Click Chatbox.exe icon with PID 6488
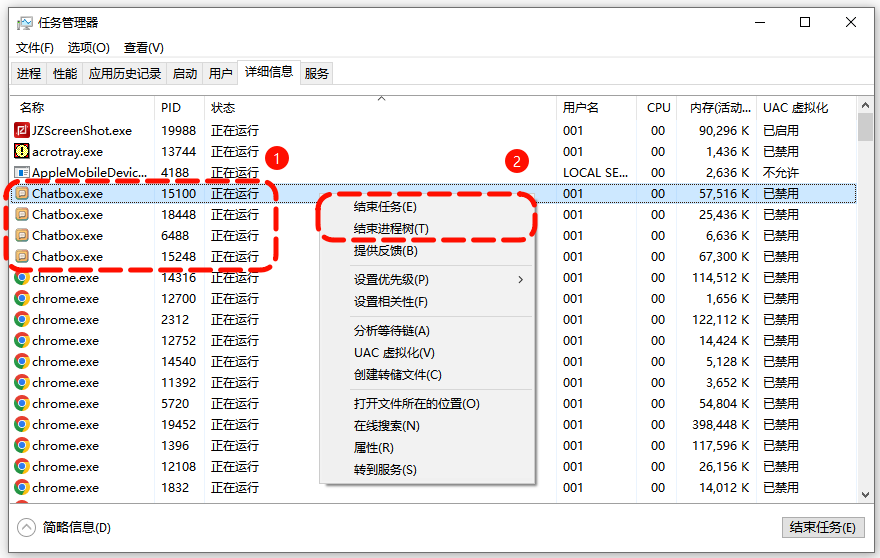The width and height of the screenshot is (880, 558). [21, 235]
